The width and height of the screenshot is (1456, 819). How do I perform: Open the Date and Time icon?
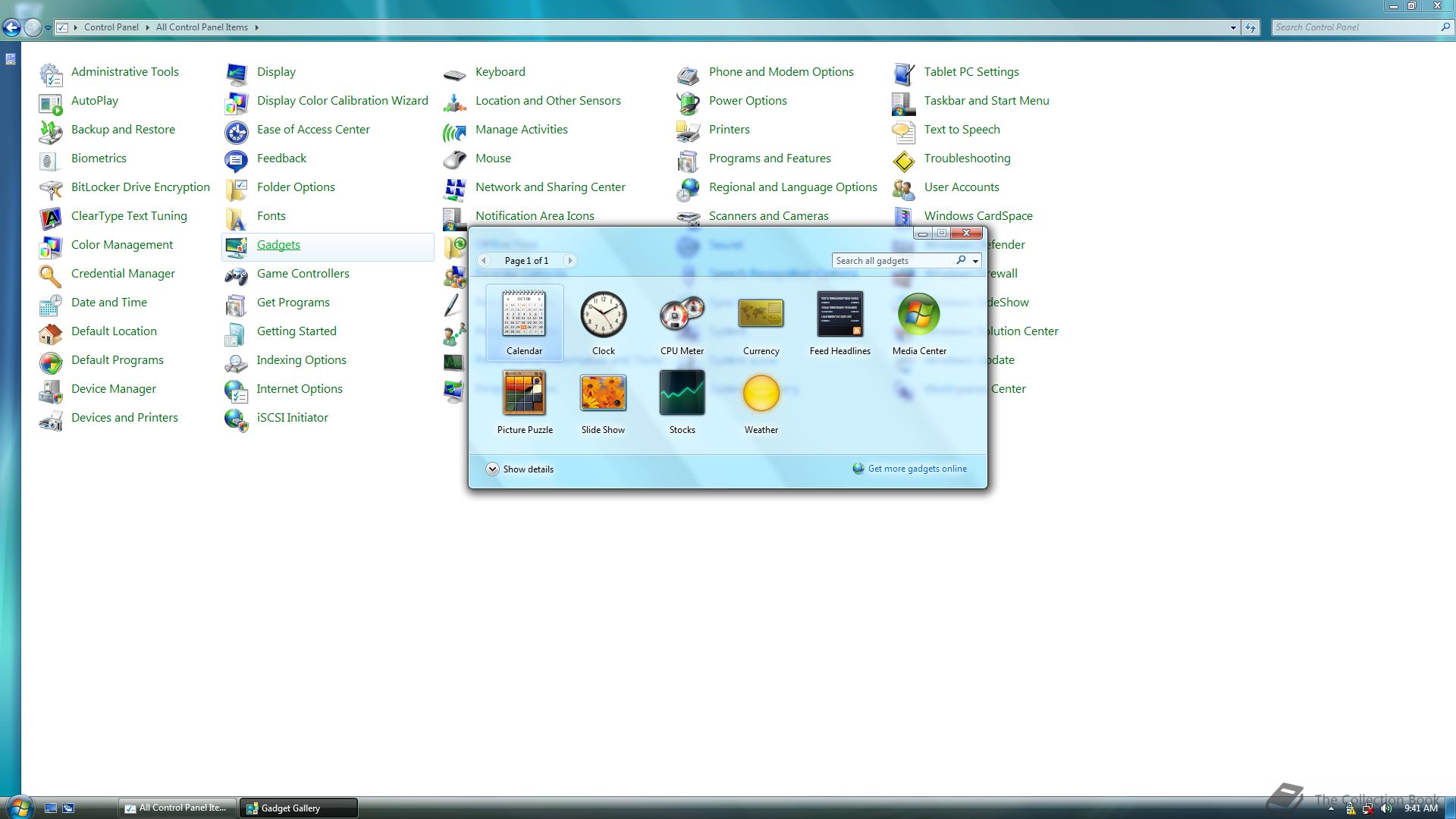click(x=51, y=304)
